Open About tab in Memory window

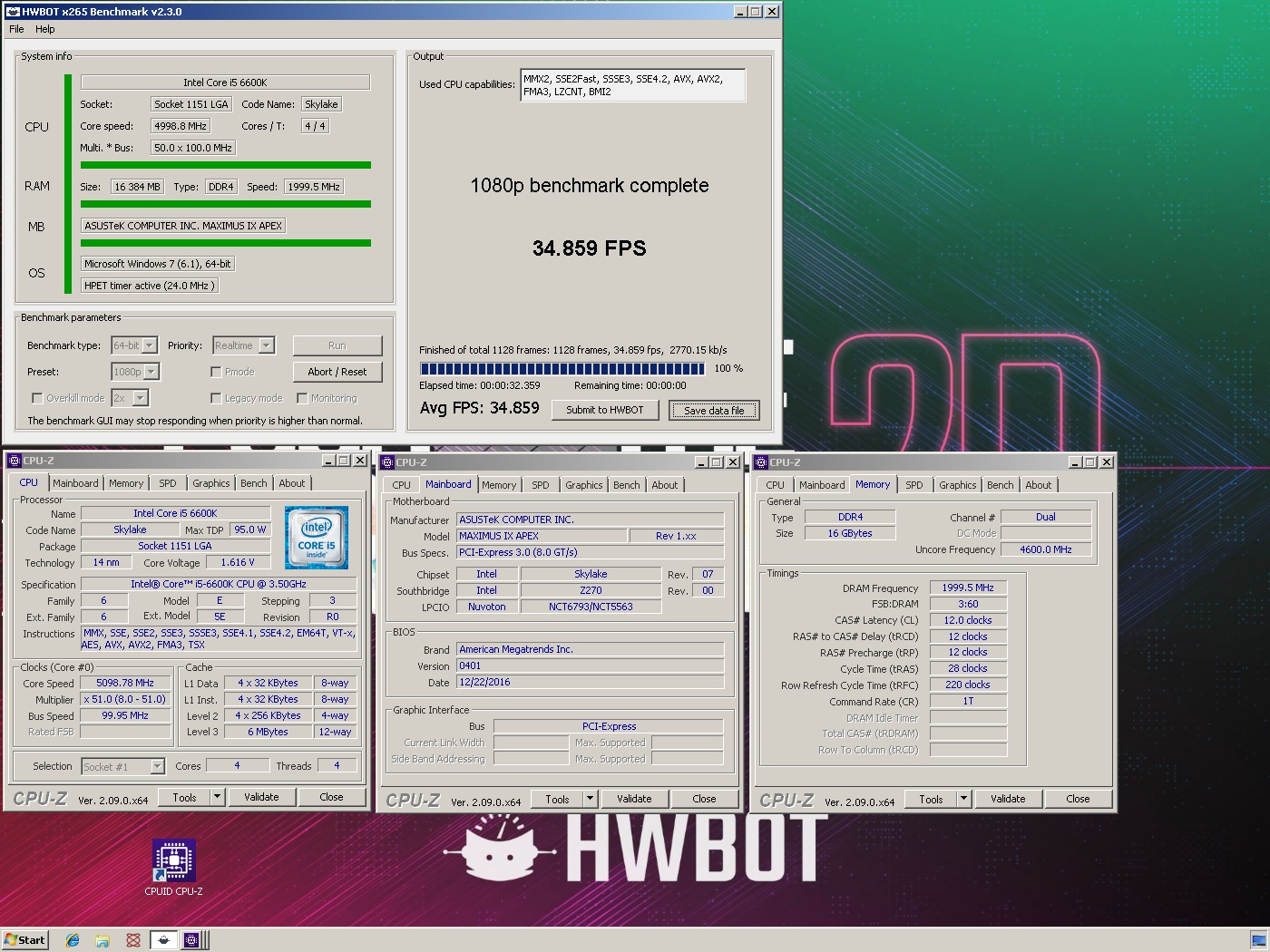coord(1039,485)
